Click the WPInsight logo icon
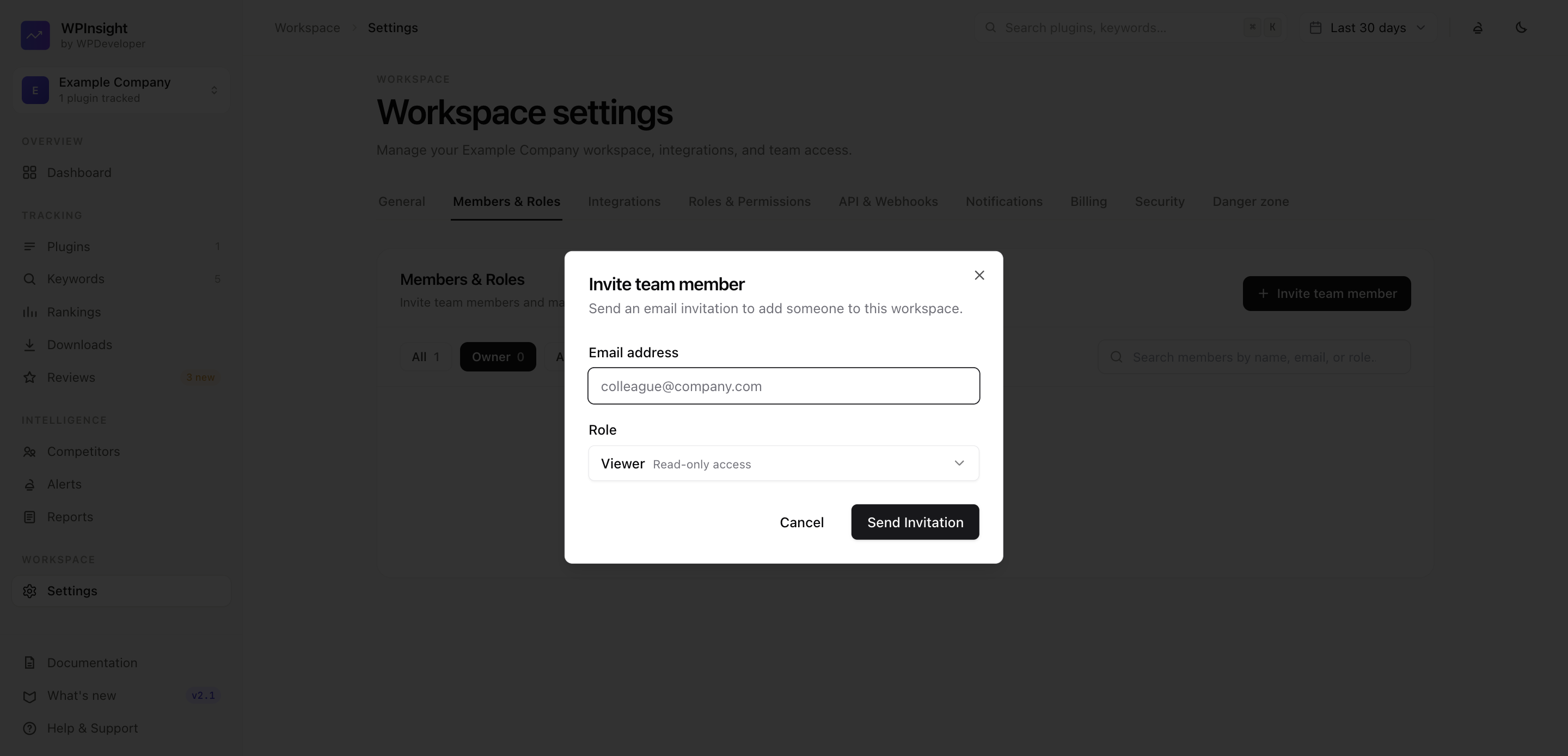The image size is (1568, 756). coord(35,35)
